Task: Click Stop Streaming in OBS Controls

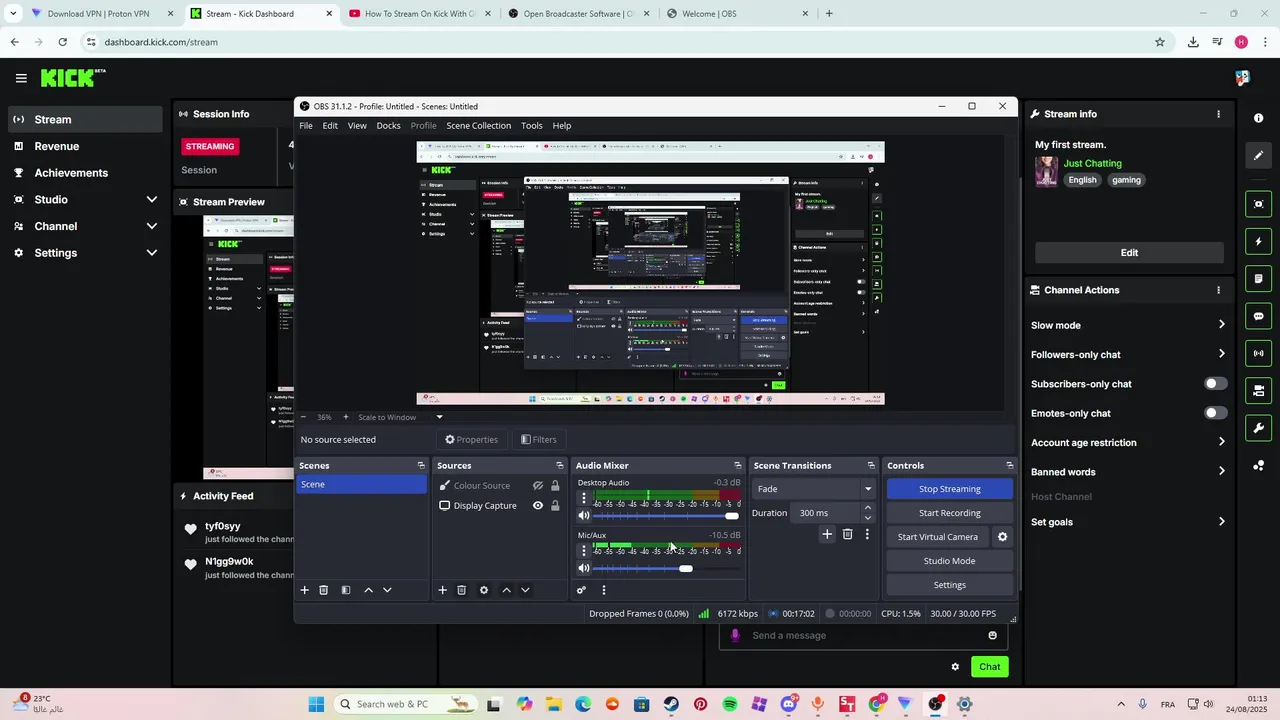Action: coord(950,489)
